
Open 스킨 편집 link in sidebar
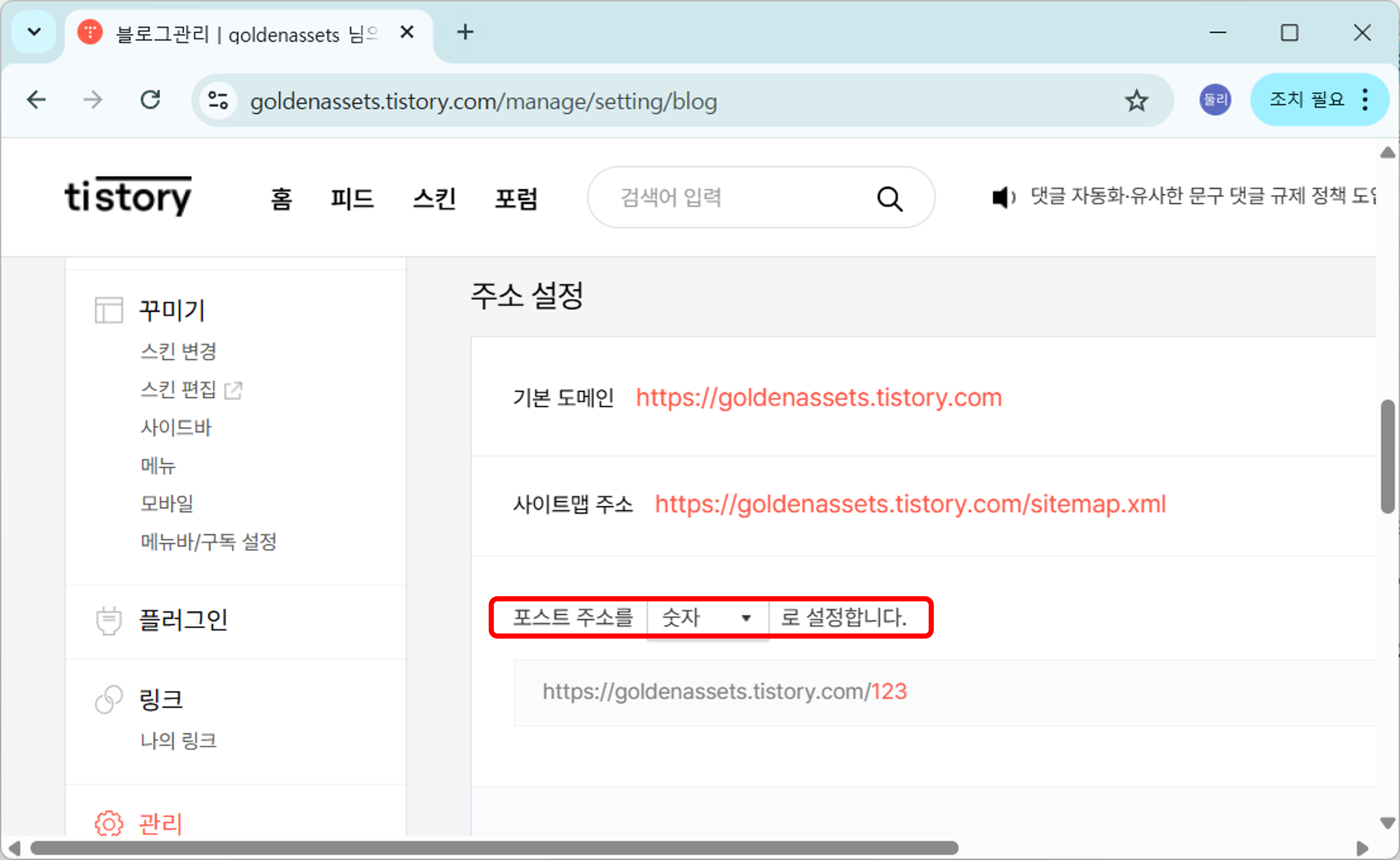[x=179, y=390]
